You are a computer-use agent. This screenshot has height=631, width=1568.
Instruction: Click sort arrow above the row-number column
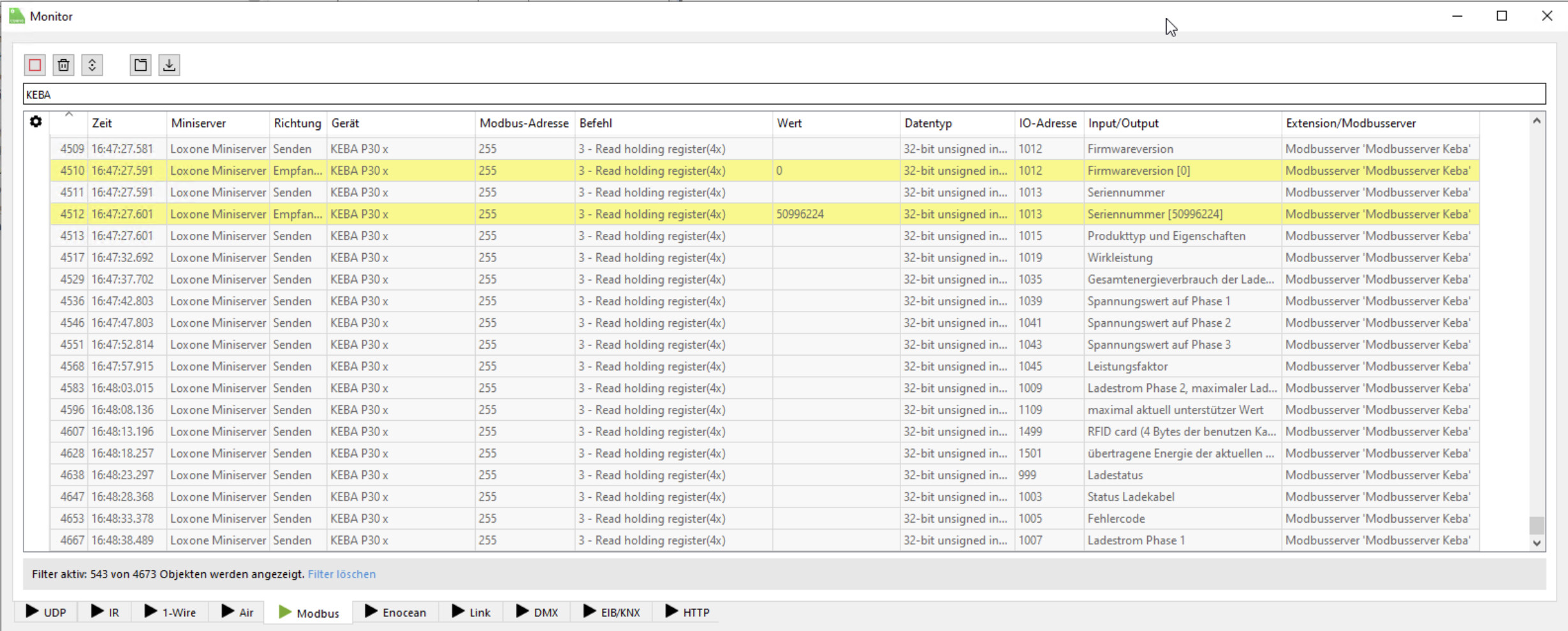[69, 115]
